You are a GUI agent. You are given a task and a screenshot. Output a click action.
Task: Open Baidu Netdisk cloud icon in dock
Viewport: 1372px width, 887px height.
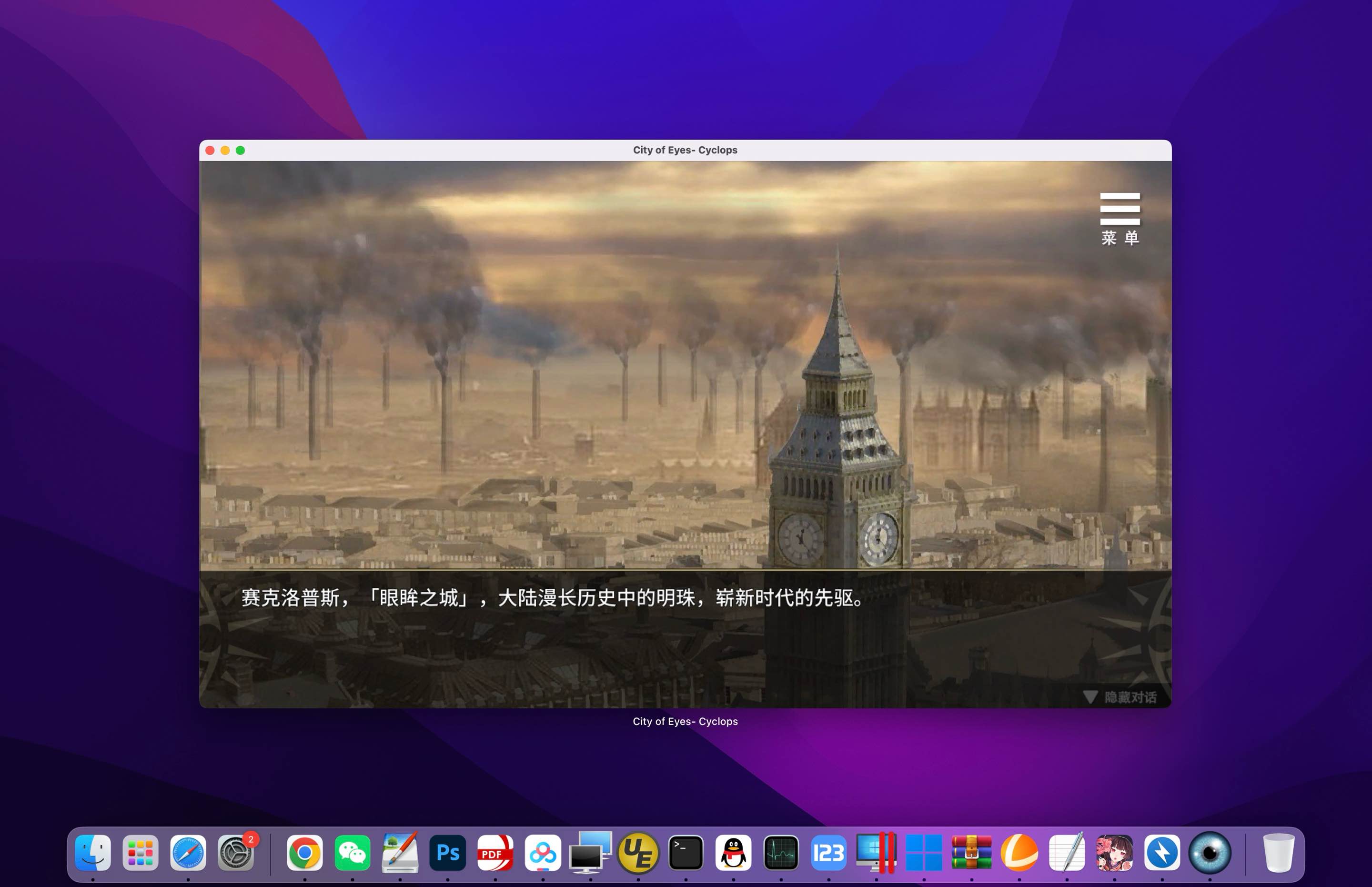click(x=543, y=852)
